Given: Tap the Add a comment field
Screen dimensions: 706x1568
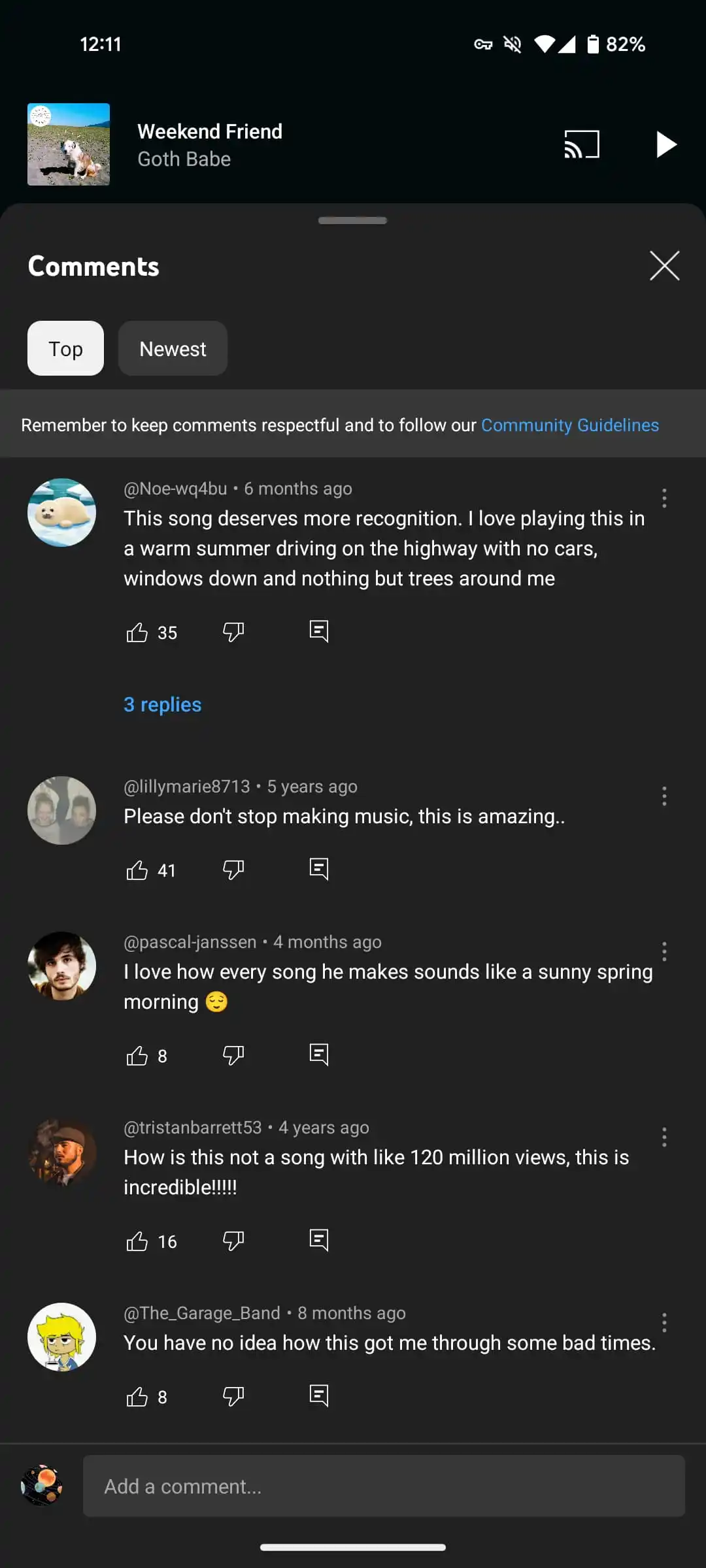Looking at the screenshot, I should [384, 1486].
